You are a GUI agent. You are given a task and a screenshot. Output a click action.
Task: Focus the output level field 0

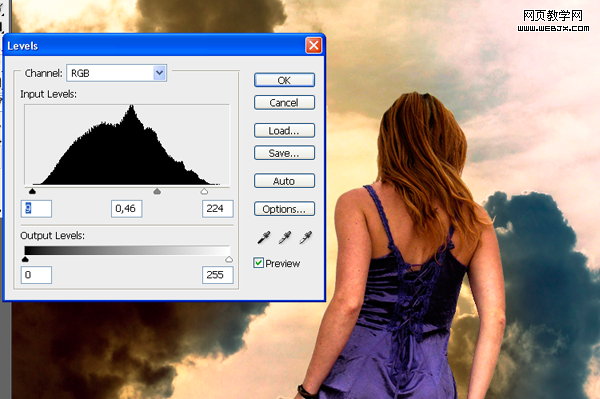coord(36,275)
